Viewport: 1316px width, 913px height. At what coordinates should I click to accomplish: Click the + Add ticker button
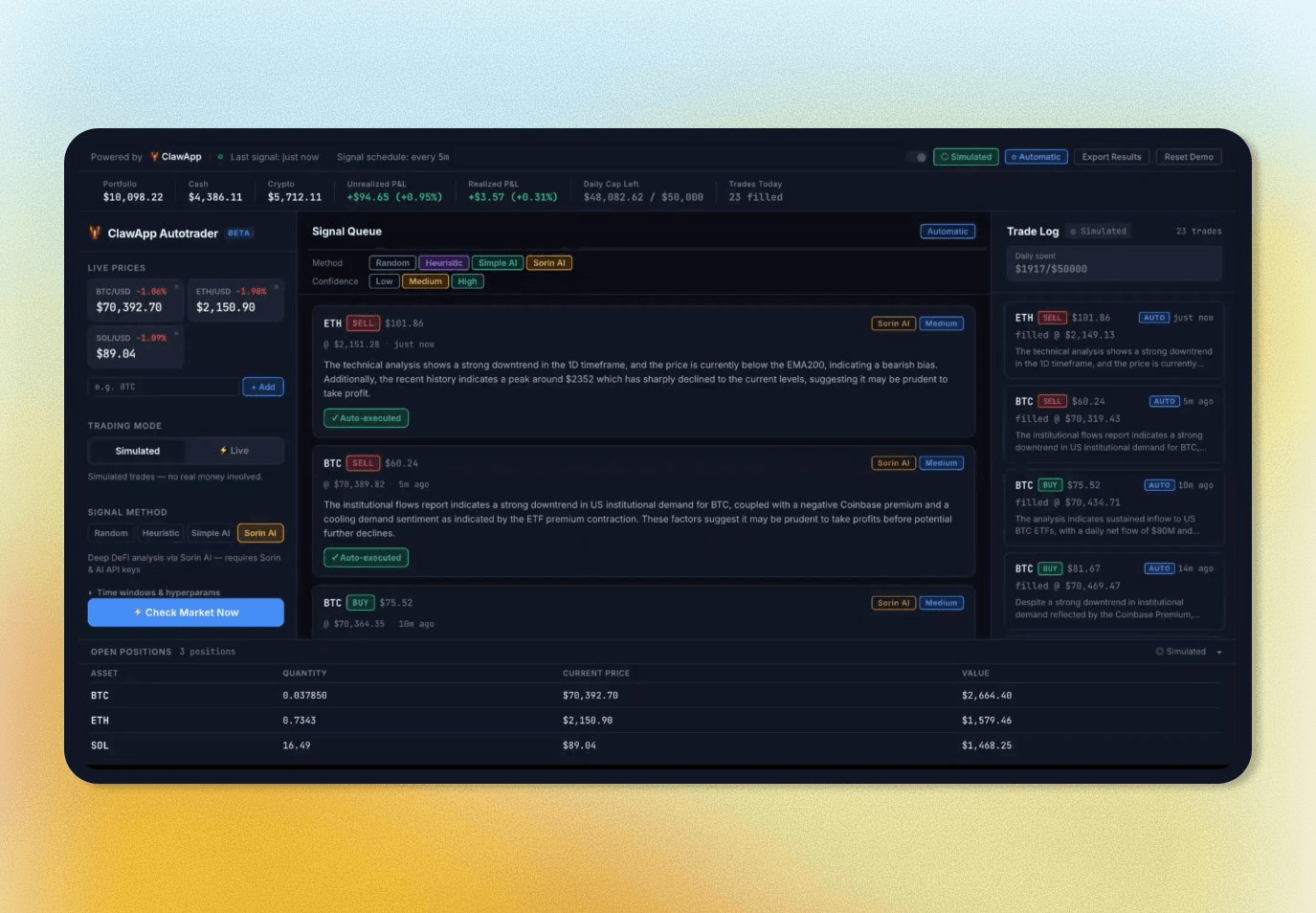tap(263, 387)
